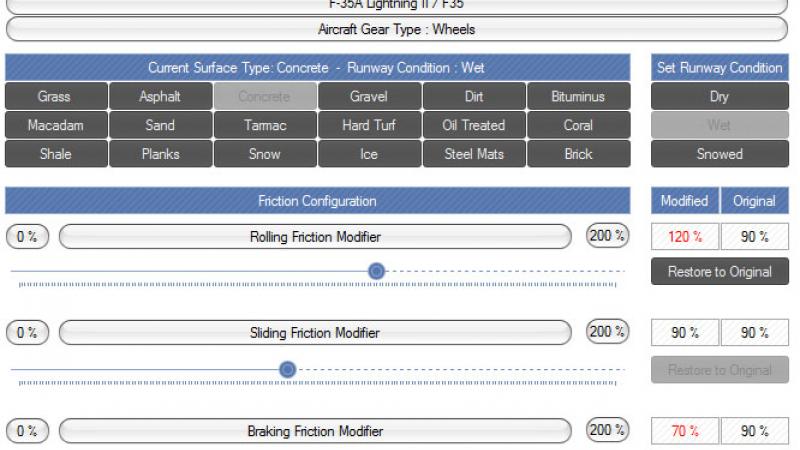This screenshot has width=800, height=450.
Task: Choose the Planks surface type
Action: click(x=161, y=154)
